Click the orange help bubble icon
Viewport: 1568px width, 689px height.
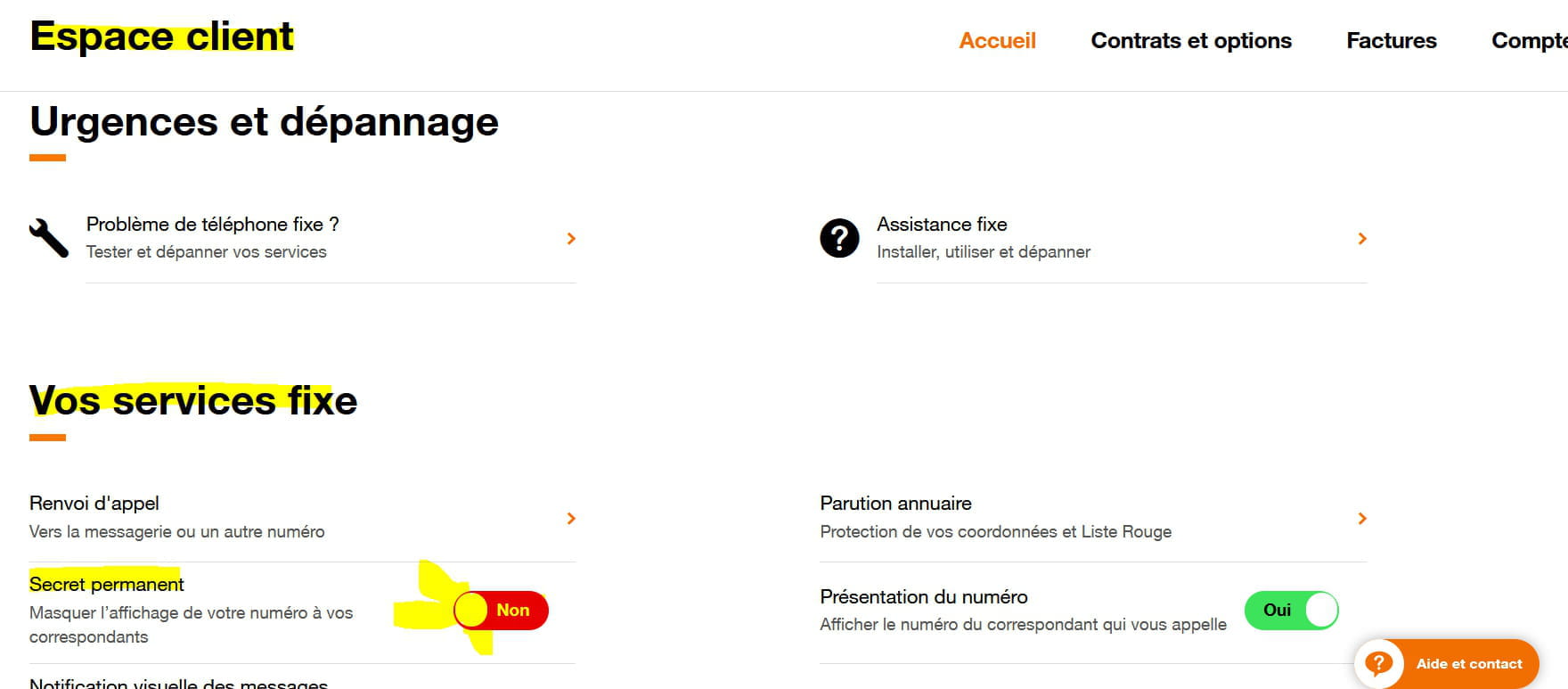click(x=1378, y=663)
